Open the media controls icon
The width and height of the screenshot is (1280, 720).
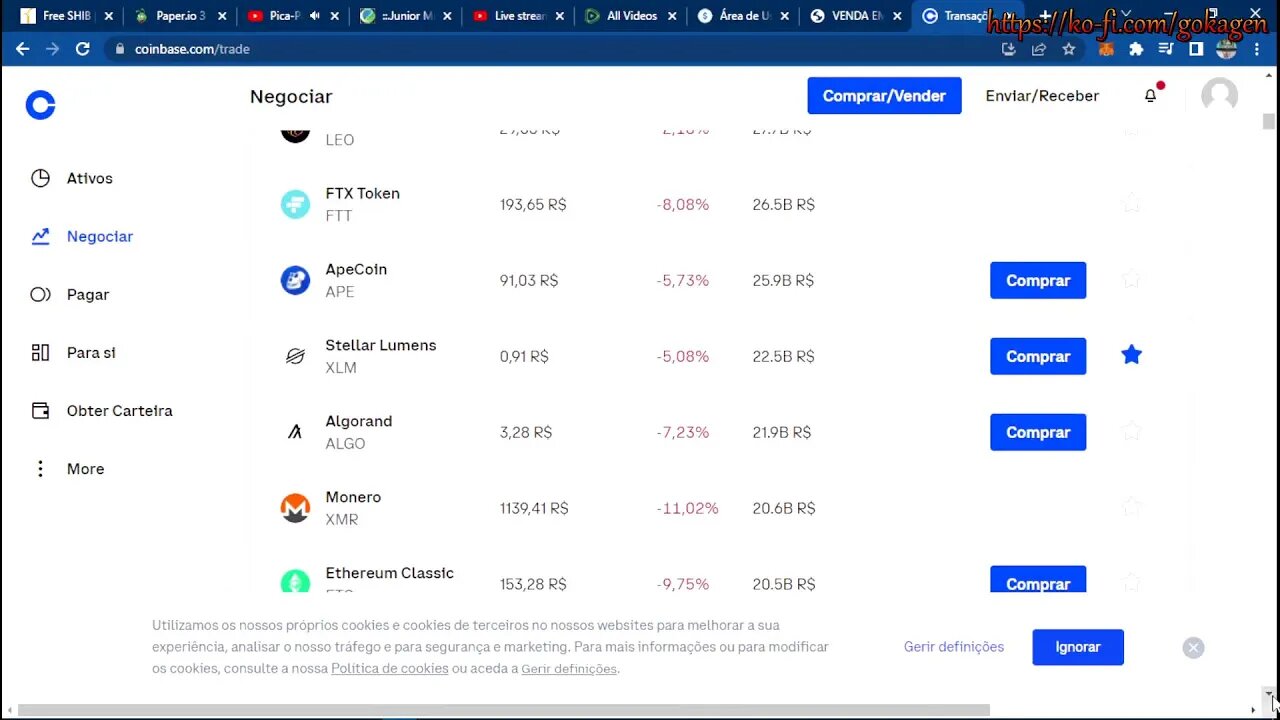click(x=1166, y=49)
